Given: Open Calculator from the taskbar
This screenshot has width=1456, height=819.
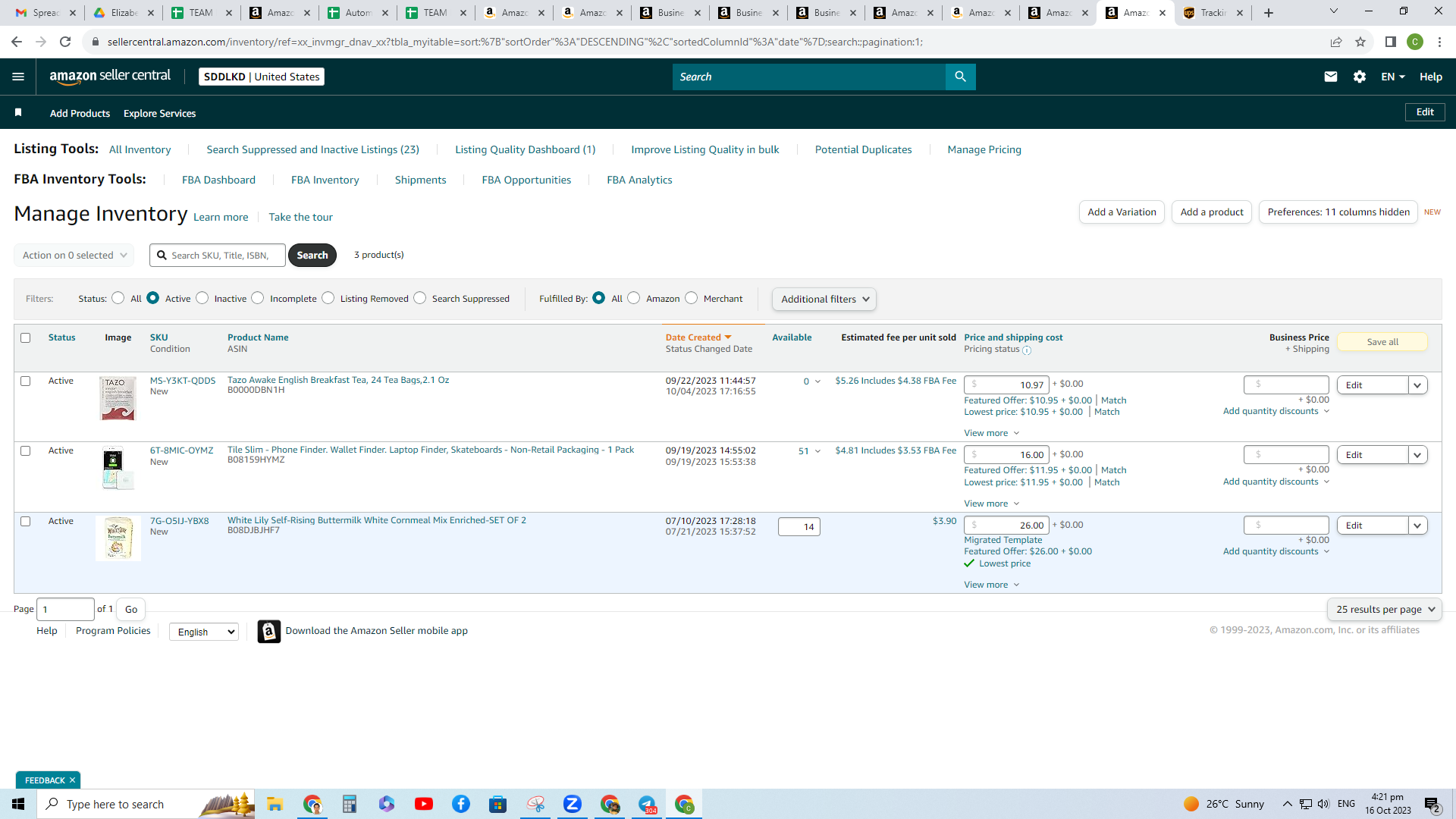Looking at the screenshot, I should 350,804.
